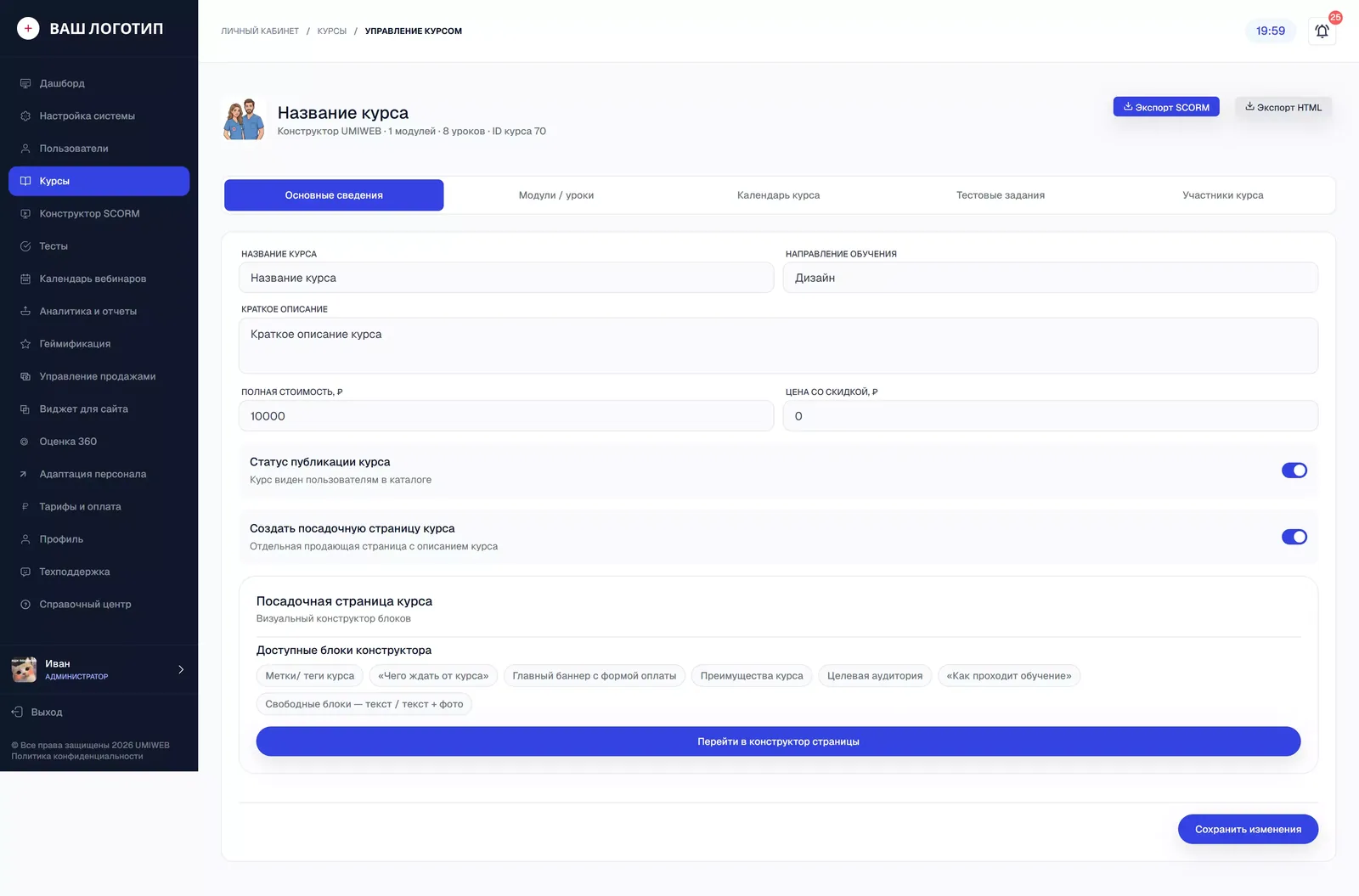
Task: Click the Адаптация персонала arrow icon
Action: (x=24, y=474)
